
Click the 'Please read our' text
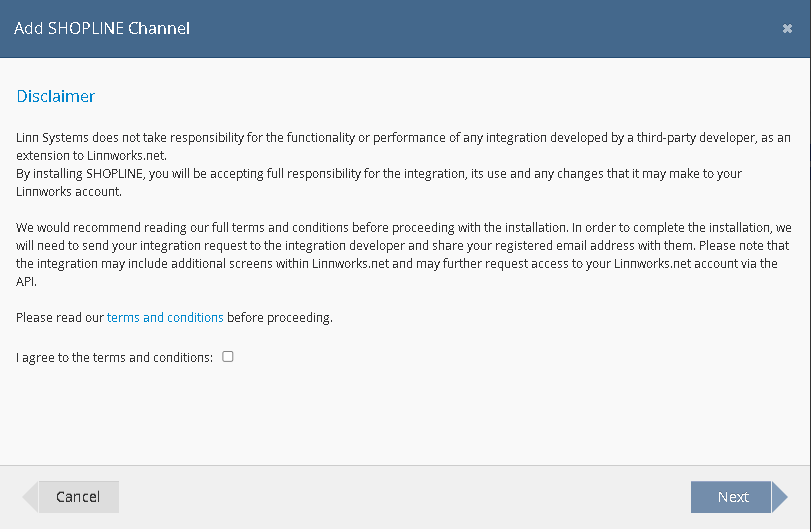click(60, 318)
